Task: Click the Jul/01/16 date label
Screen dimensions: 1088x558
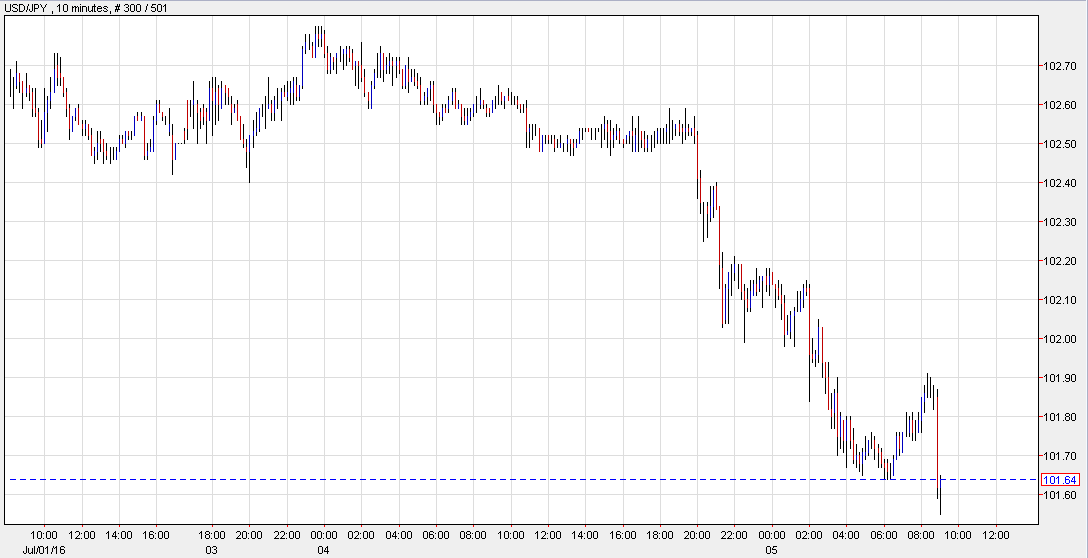Action: [x=45, y=550]
